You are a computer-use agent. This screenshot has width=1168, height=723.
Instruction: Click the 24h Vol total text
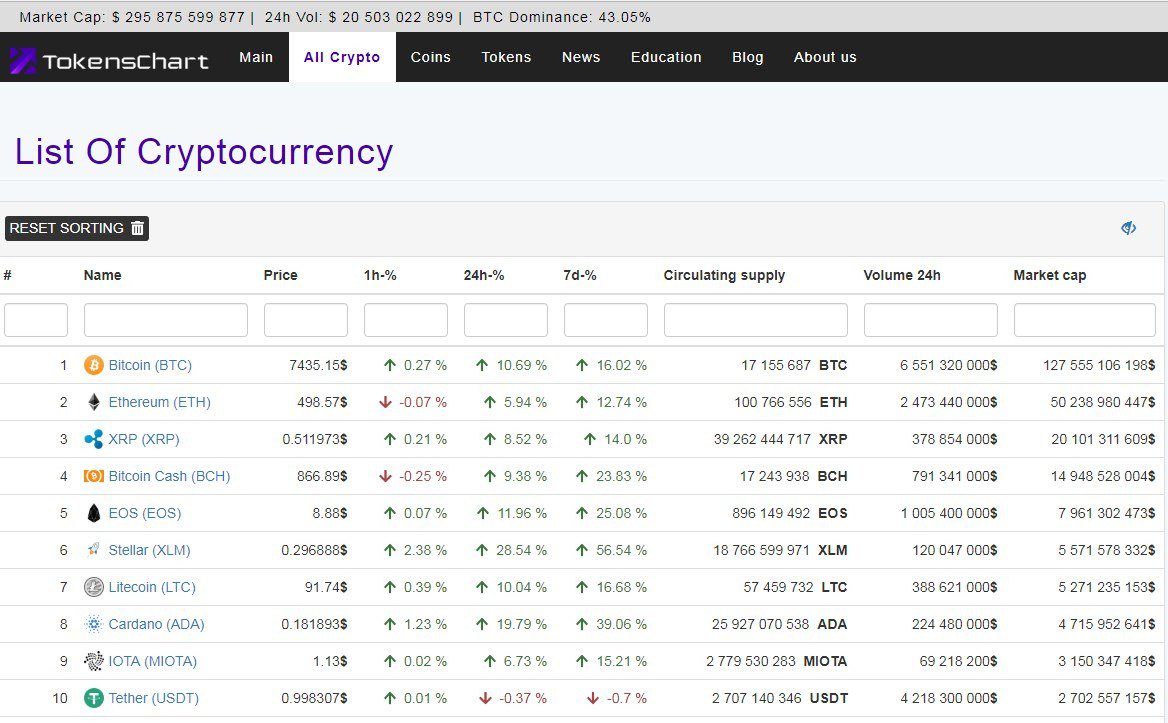358,17
